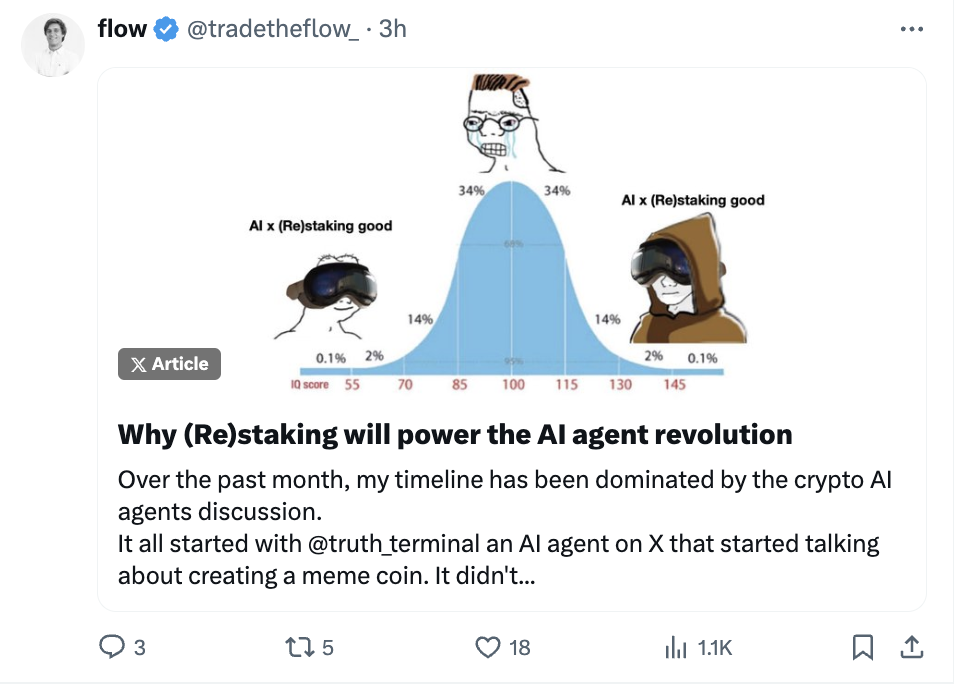Click the like count of 18
This screenshot has width=954, height=684.
pos(519,648)
